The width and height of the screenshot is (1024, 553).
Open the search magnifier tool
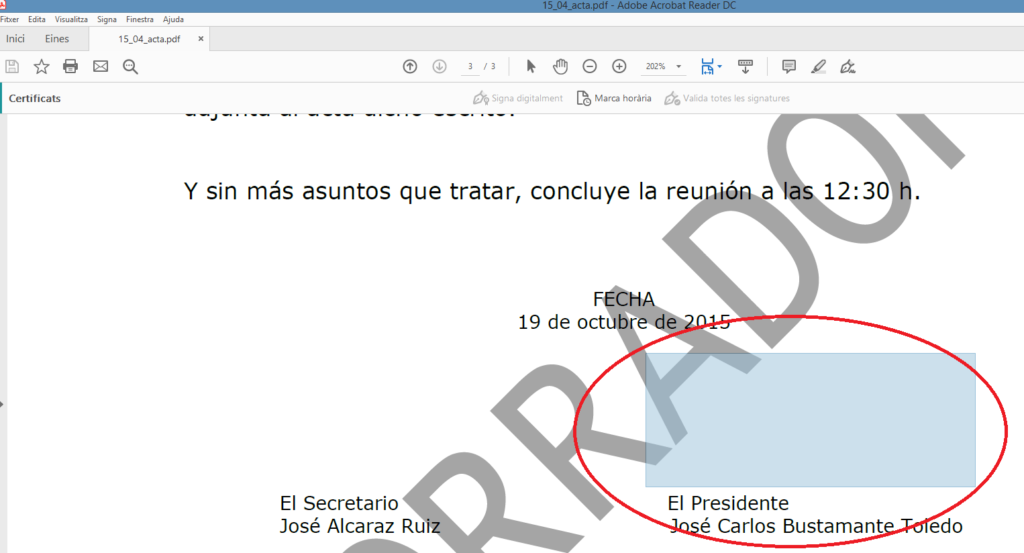[x=130, y=67]
